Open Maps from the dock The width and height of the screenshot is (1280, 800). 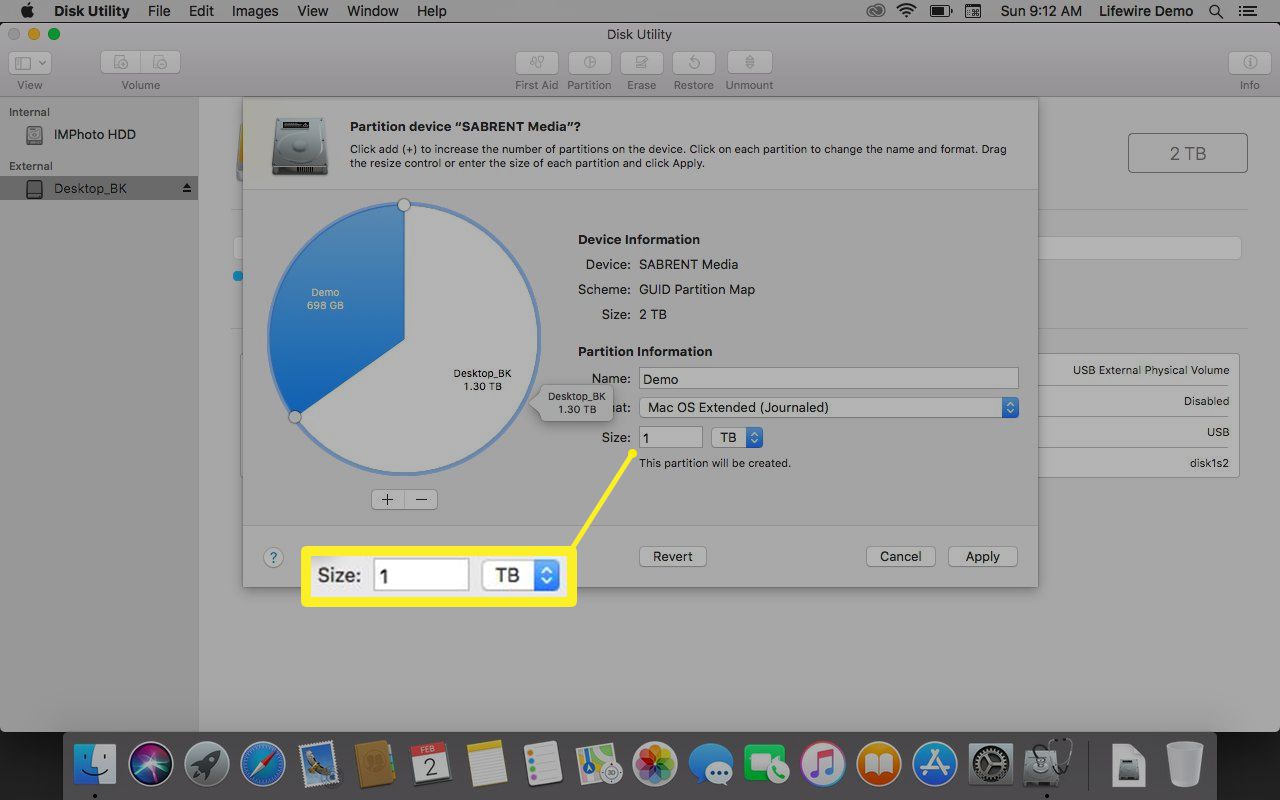click(599, 765)
